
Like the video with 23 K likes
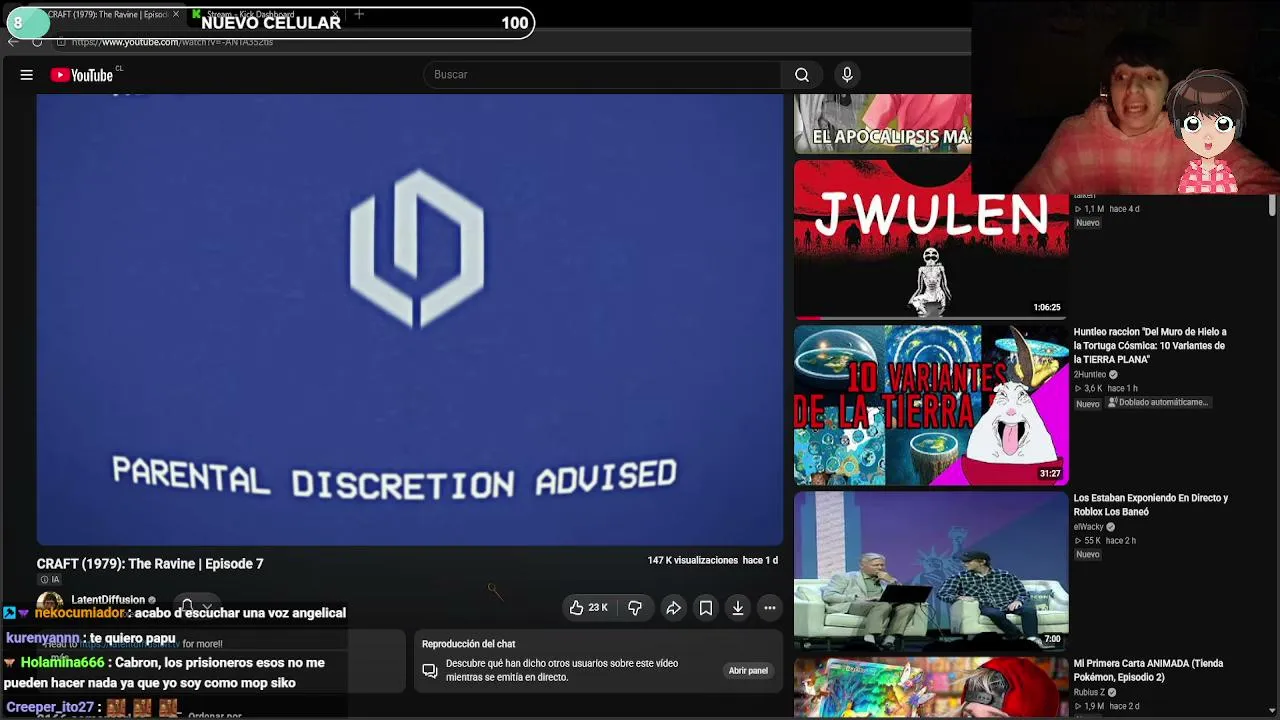click(588, 608)
